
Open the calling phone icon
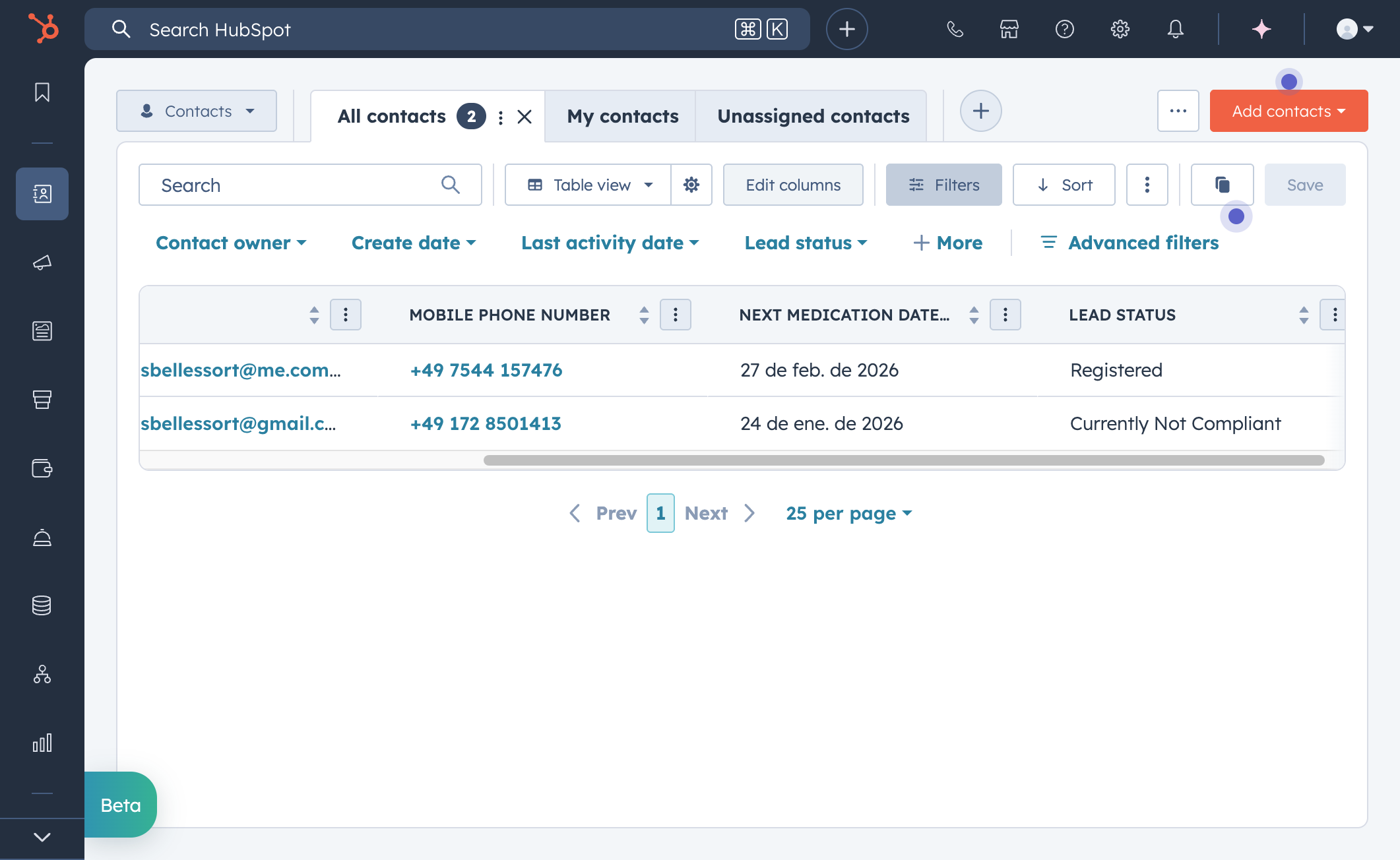point(955,29)
